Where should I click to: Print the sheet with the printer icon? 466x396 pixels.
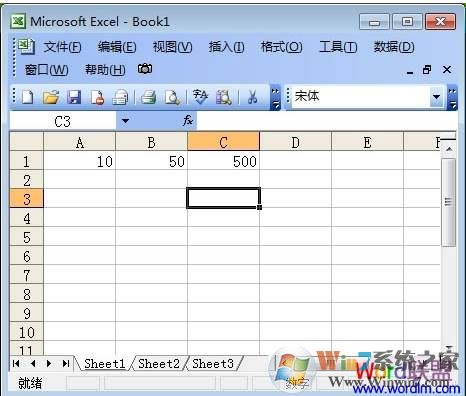pos(148,98)
